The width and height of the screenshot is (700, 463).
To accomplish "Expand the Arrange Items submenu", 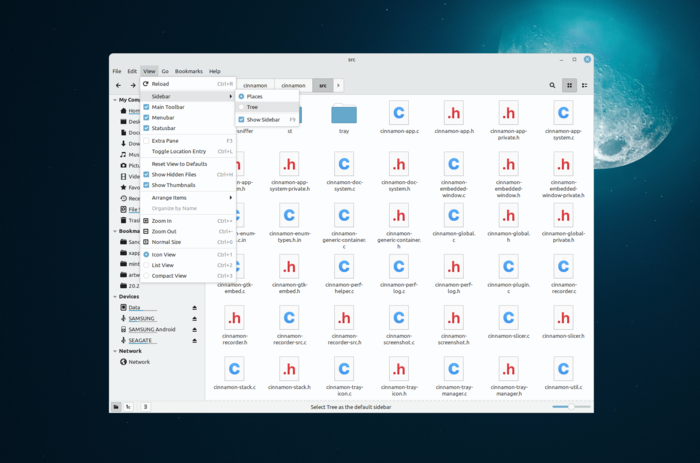I will coord(190,198).
